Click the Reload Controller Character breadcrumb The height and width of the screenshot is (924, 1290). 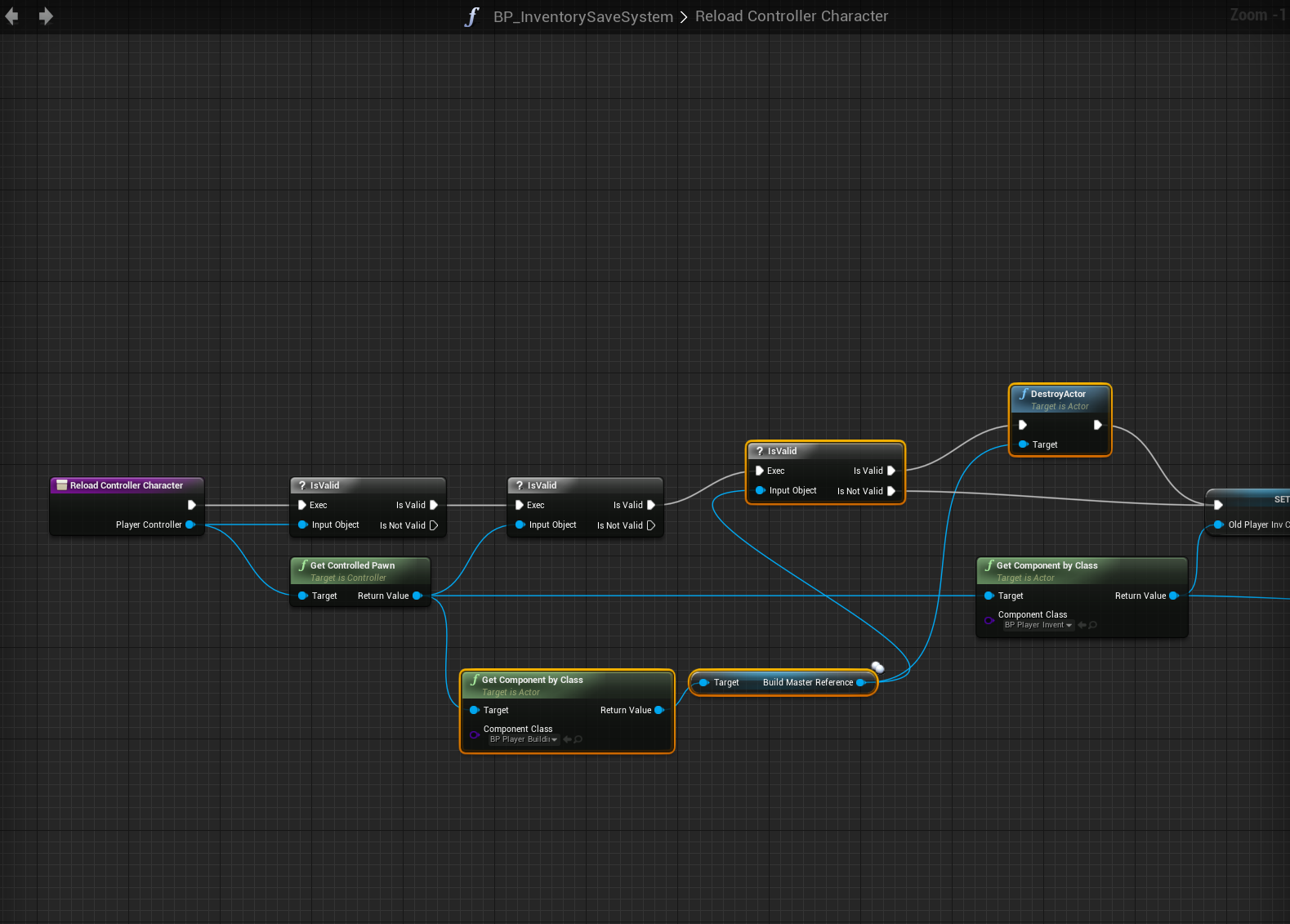click(x=791, y=16)
